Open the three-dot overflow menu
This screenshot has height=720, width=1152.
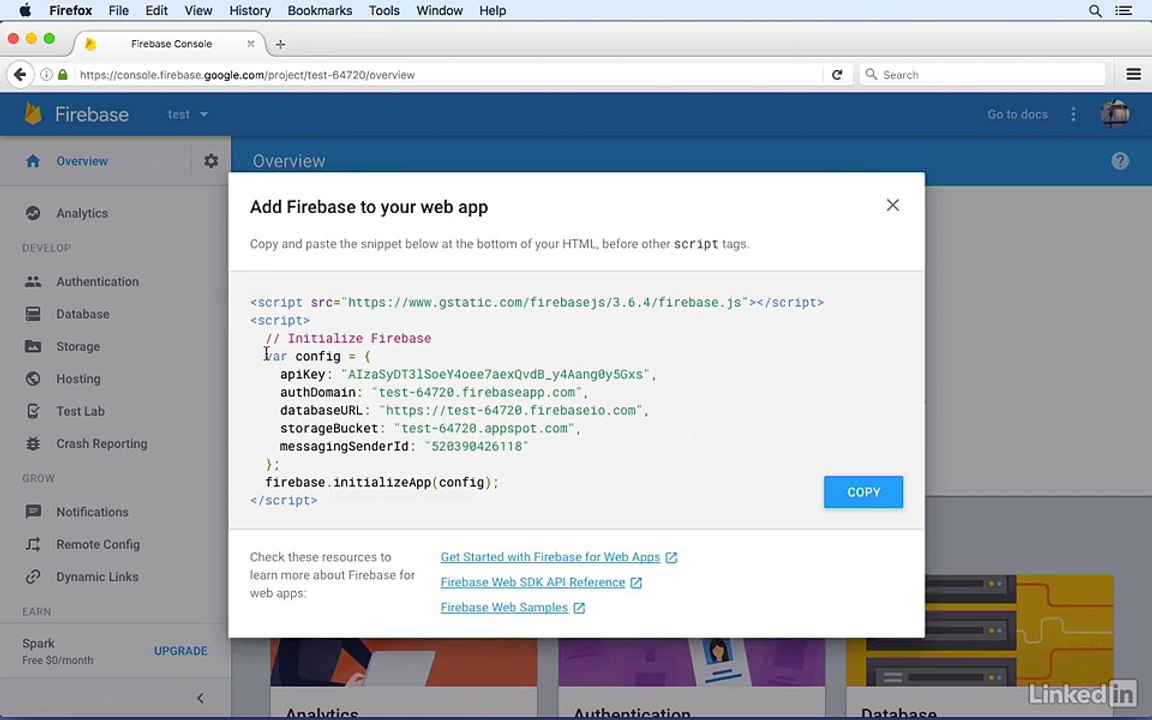click(x=1073, y=114)
